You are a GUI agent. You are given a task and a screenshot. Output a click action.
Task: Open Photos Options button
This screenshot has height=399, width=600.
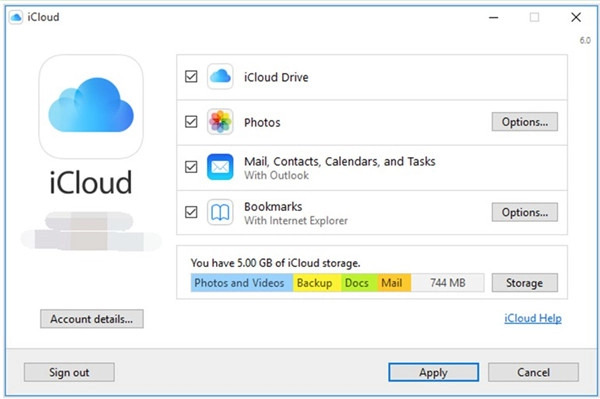(x=525, y=122)
